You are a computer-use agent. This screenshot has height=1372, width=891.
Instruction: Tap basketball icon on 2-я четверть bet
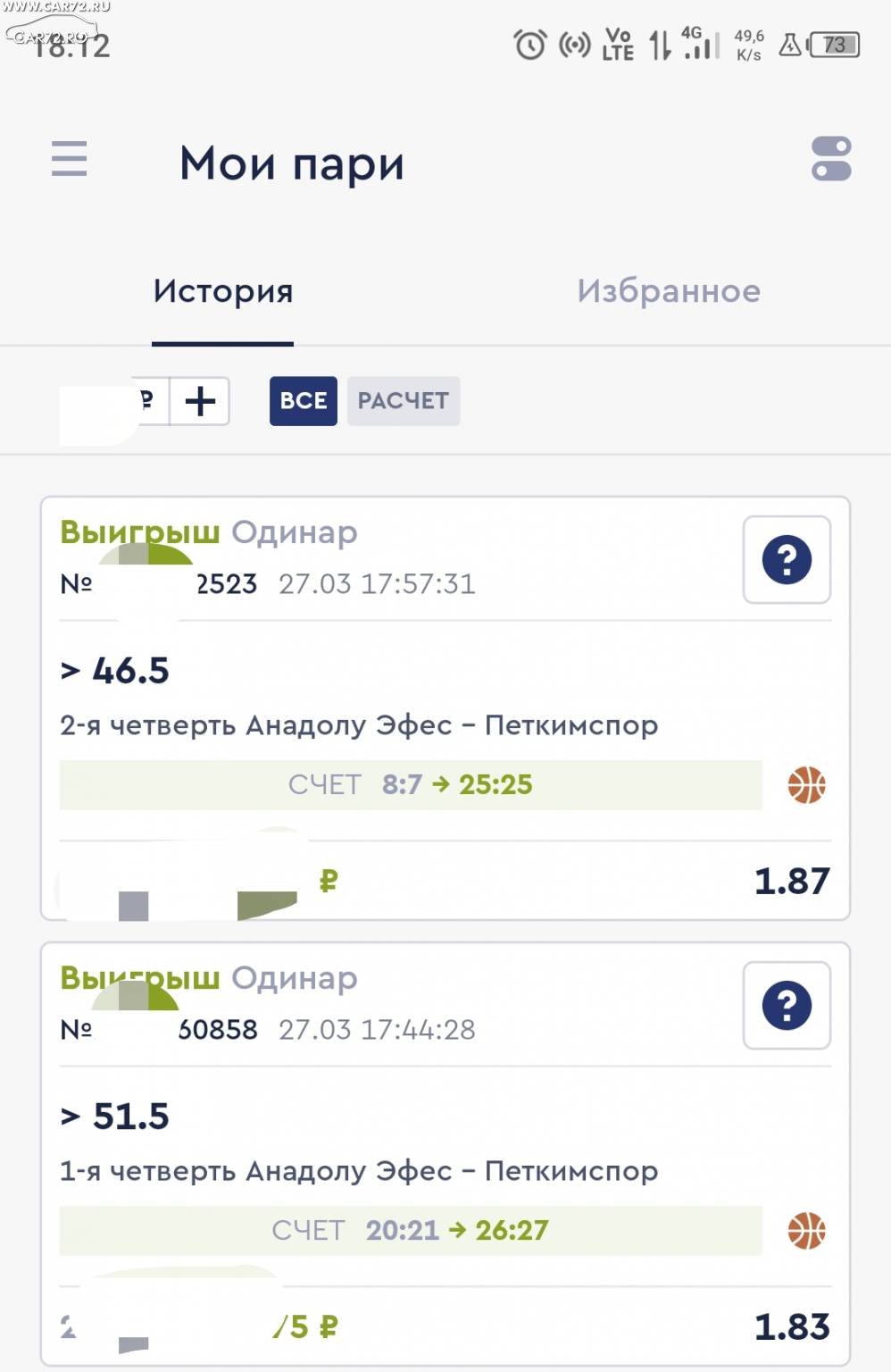807,785
